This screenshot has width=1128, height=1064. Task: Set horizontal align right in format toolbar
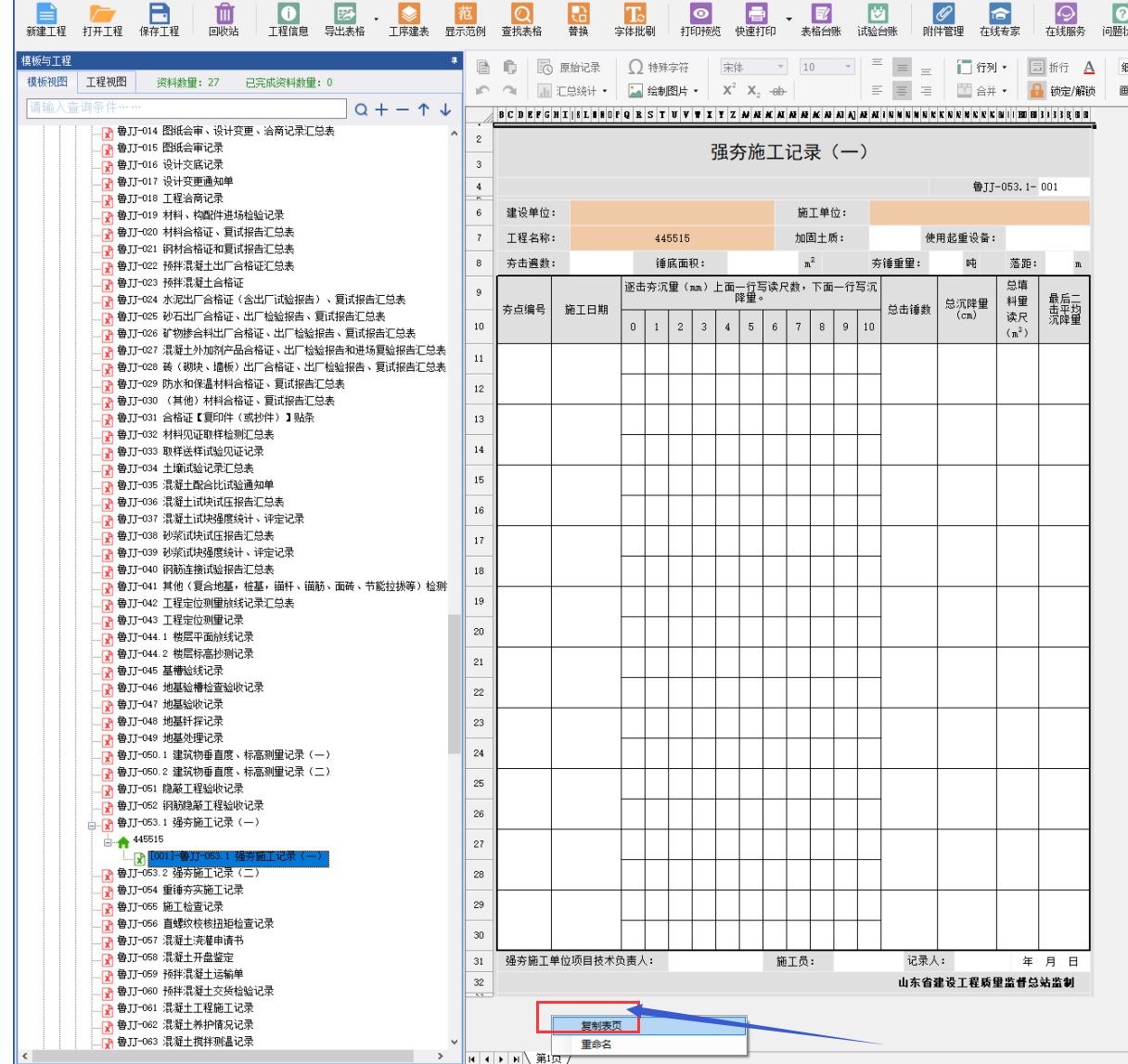click(x=926, y=91)
